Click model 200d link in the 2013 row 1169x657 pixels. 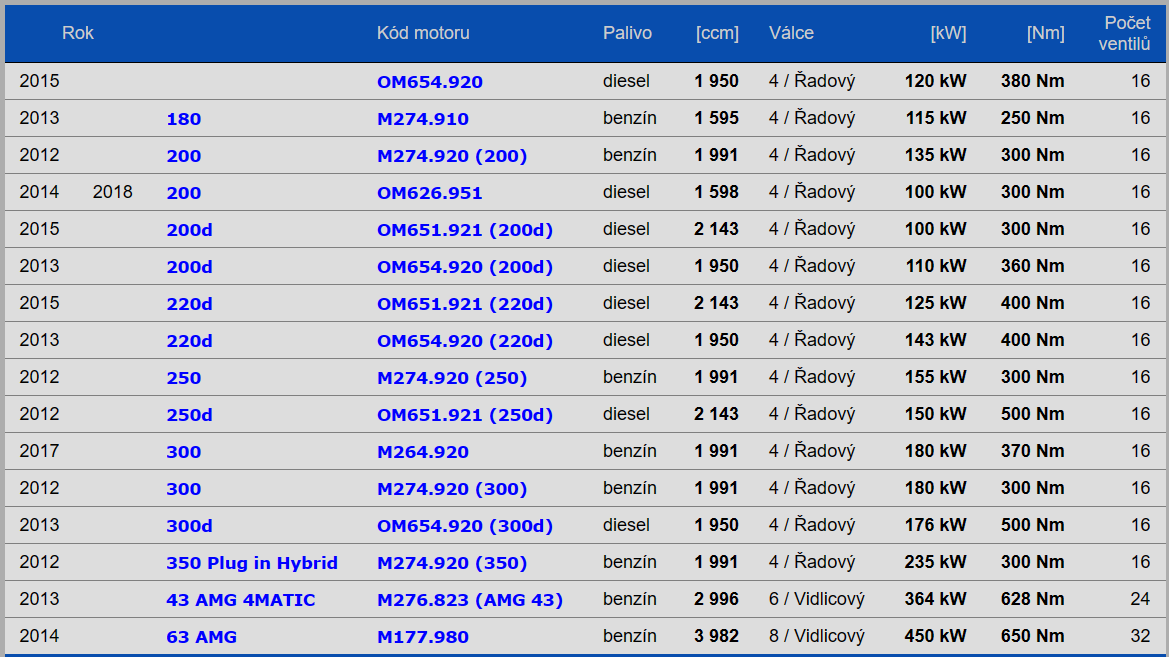(189, 267)
